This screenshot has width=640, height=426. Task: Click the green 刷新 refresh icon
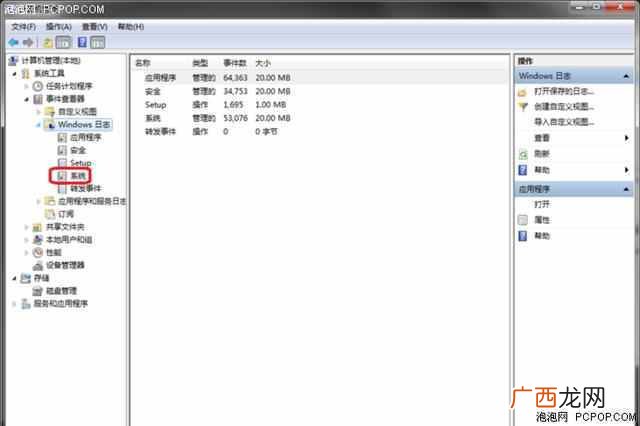[x=523, y=154]
